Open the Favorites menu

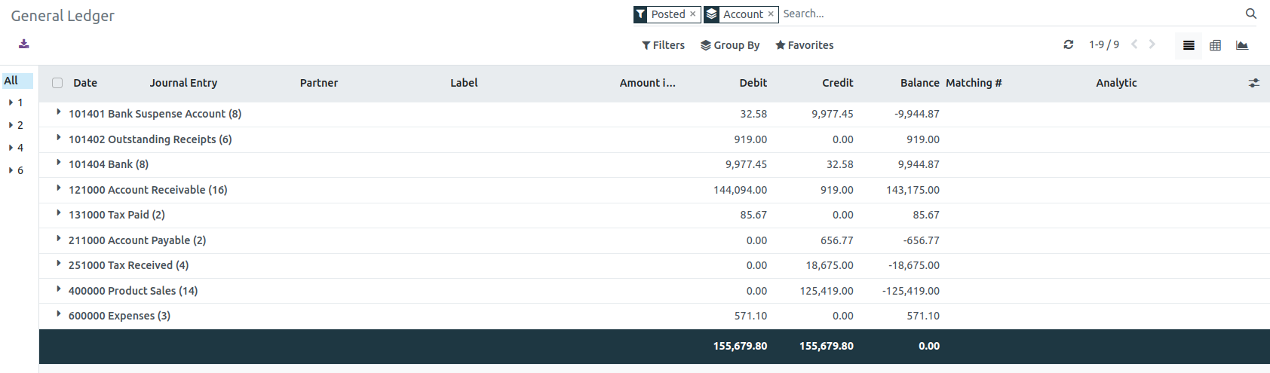pyautogui.click(x=804, y=45)
